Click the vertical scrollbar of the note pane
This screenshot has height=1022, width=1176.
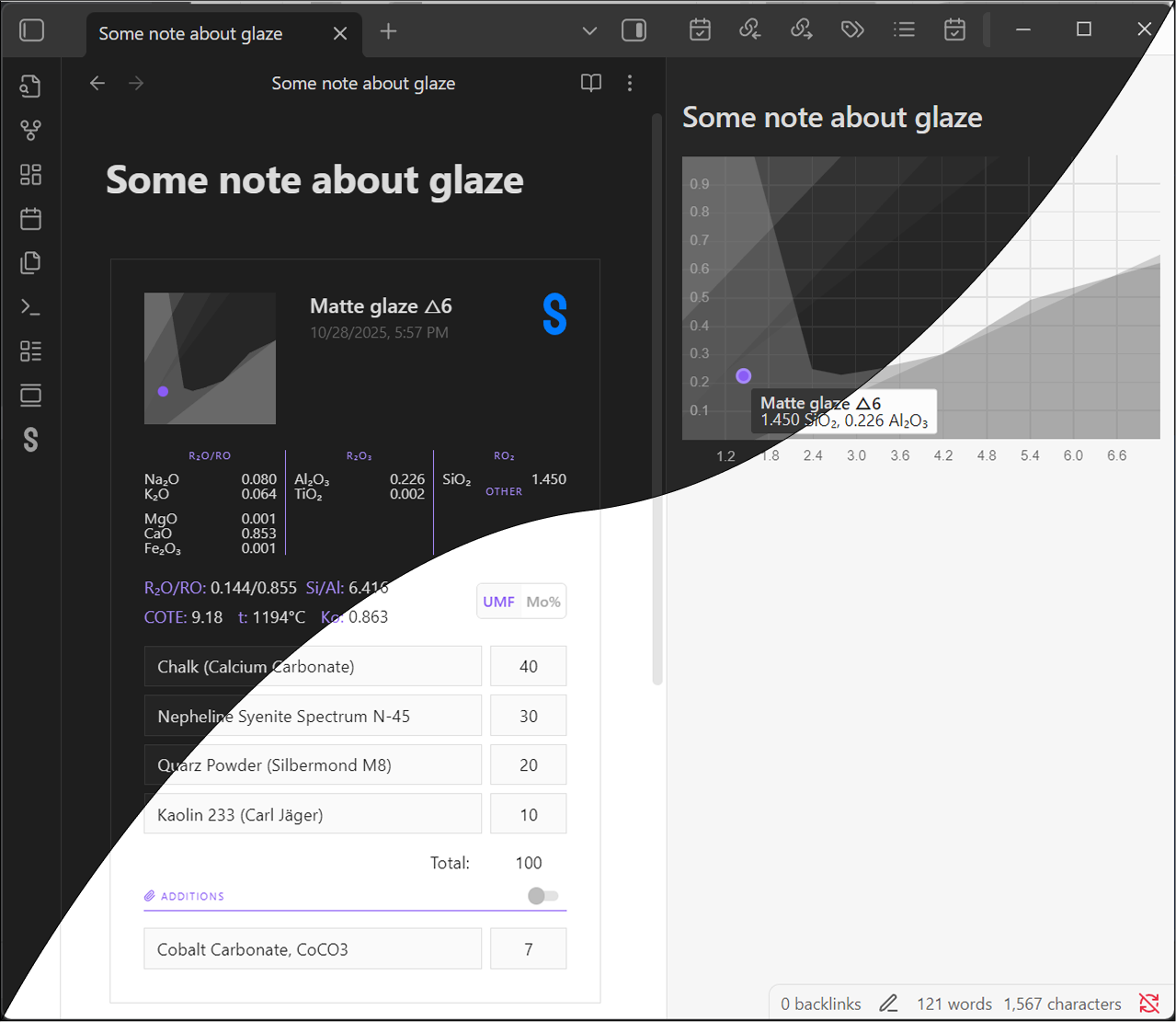point(657,398)
